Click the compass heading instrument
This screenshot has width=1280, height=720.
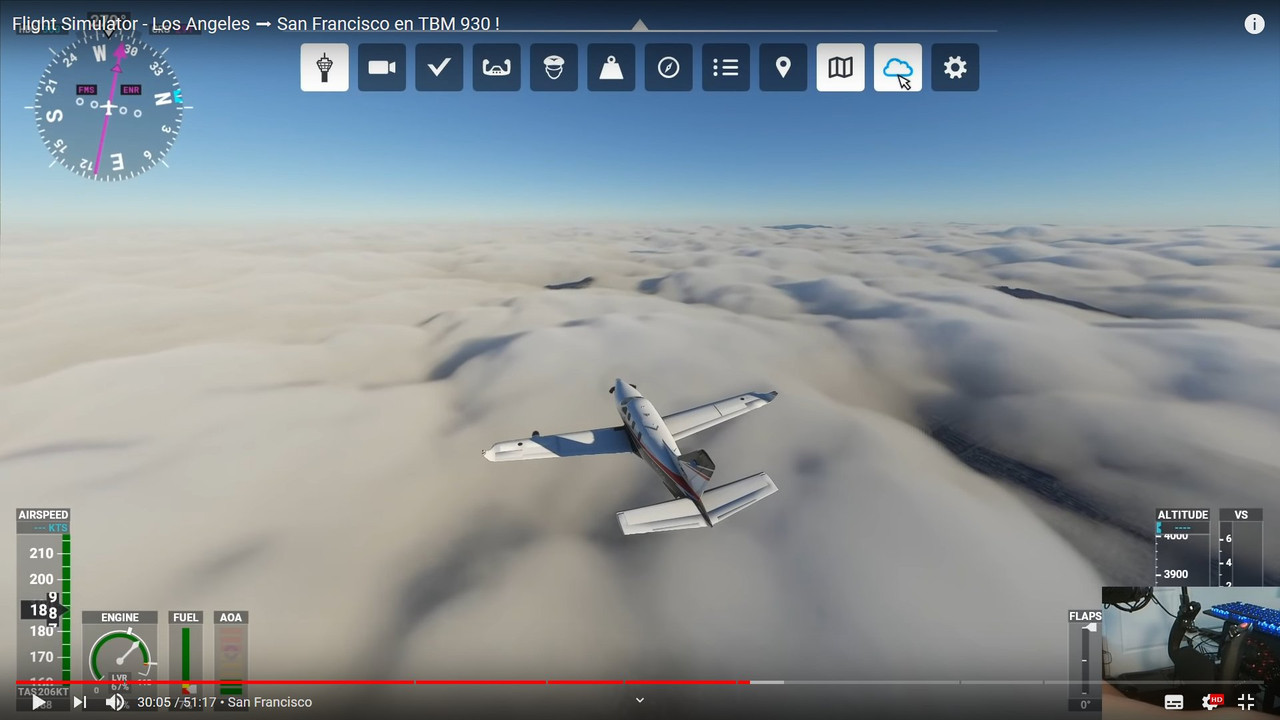point(108,105)
